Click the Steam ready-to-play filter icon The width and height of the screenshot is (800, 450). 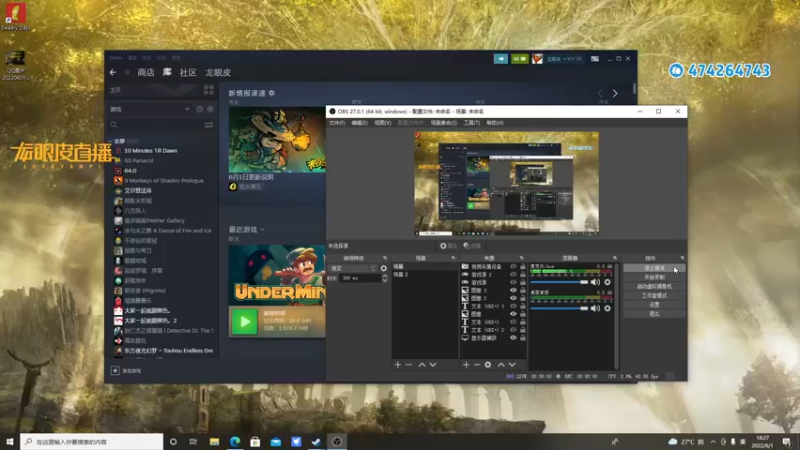click(210, 109)
